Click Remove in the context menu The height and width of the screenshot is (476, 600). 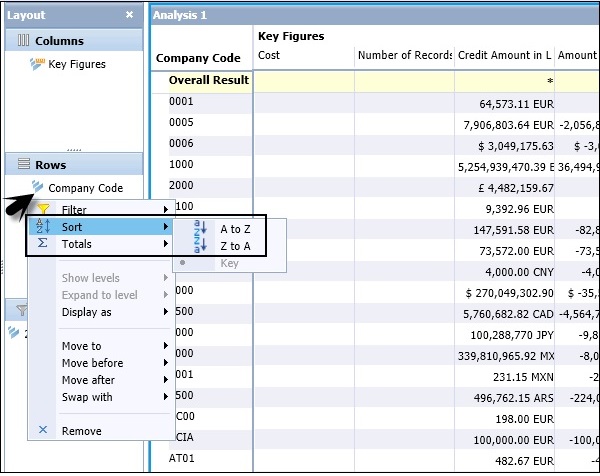pyautogui.click(x=81, y=431)
